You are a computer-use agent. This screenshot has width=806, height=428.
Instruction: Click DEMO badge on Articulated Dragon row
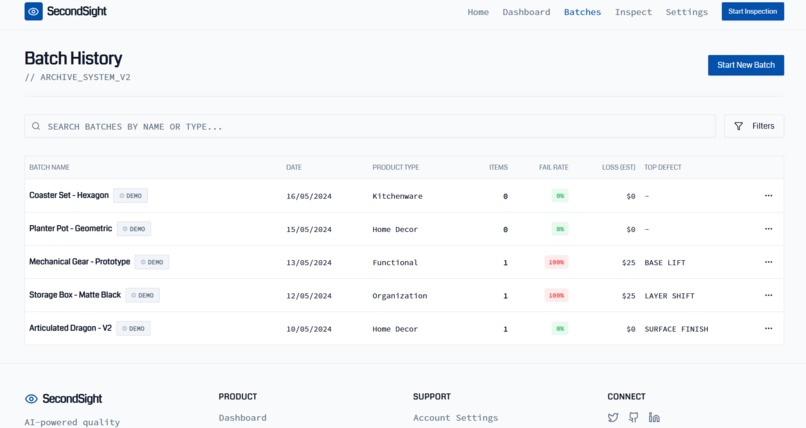pos(134,329)
